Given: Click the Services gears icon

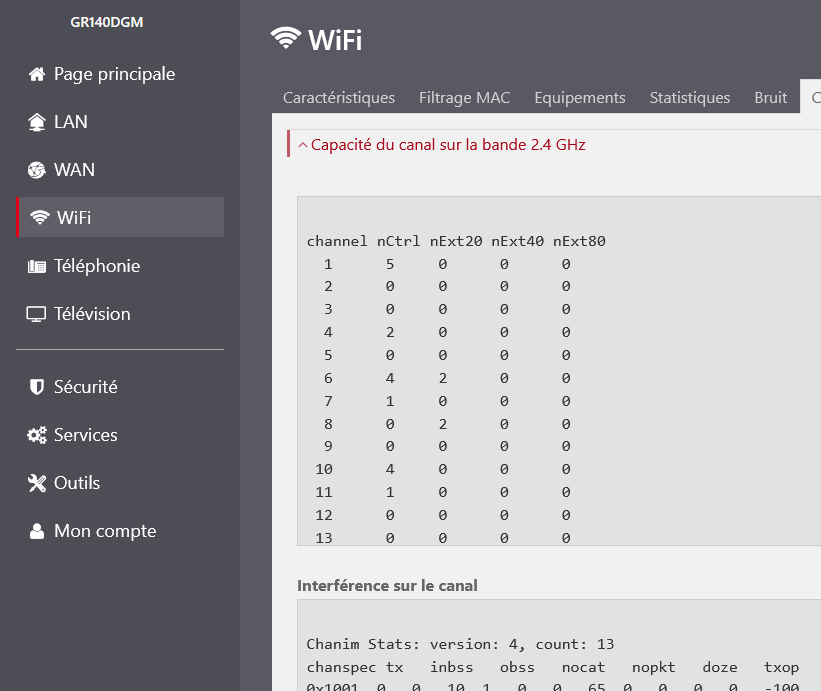Looking at the screenshot, I should 37,435.
